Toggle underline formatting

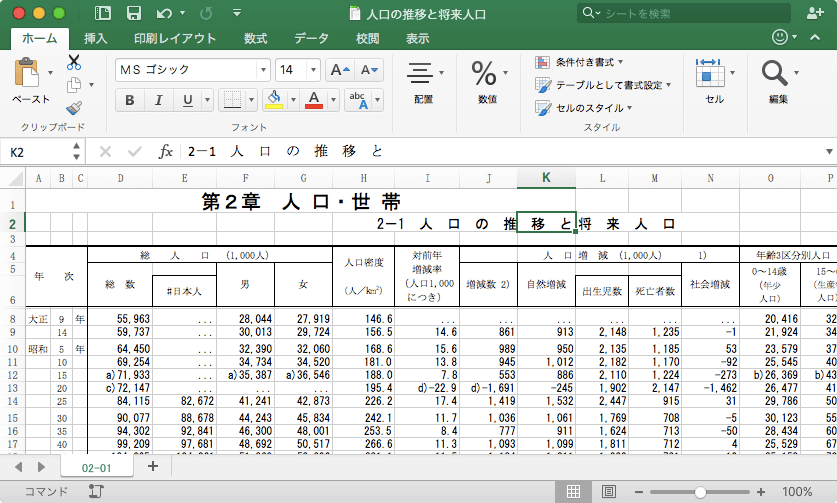[x=187, y=100]
